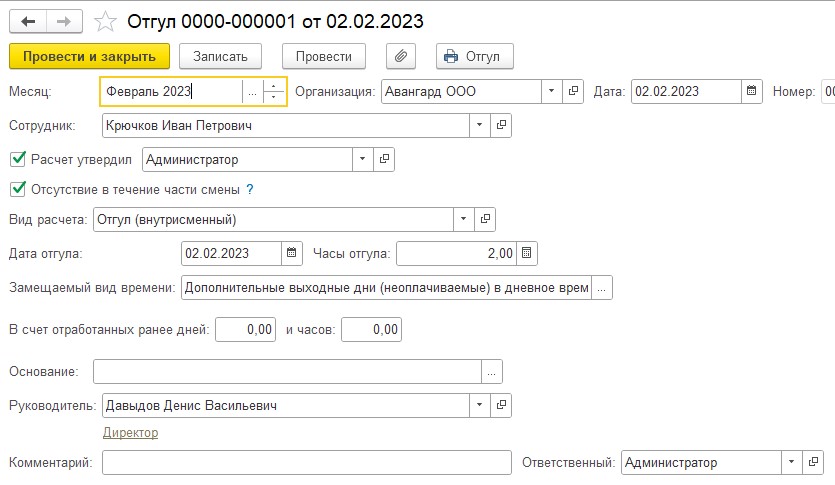Image resolution: width=835 pixels, height=485 pixels.
Task: Expand the Вид расчета dropdown
Action: click(463, 219)
